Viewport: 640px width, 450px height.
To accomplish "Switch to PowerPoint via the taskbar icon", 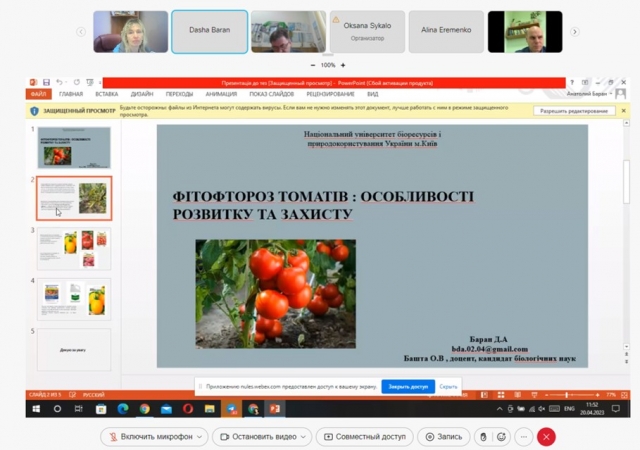I will click(x=275, y=409).
